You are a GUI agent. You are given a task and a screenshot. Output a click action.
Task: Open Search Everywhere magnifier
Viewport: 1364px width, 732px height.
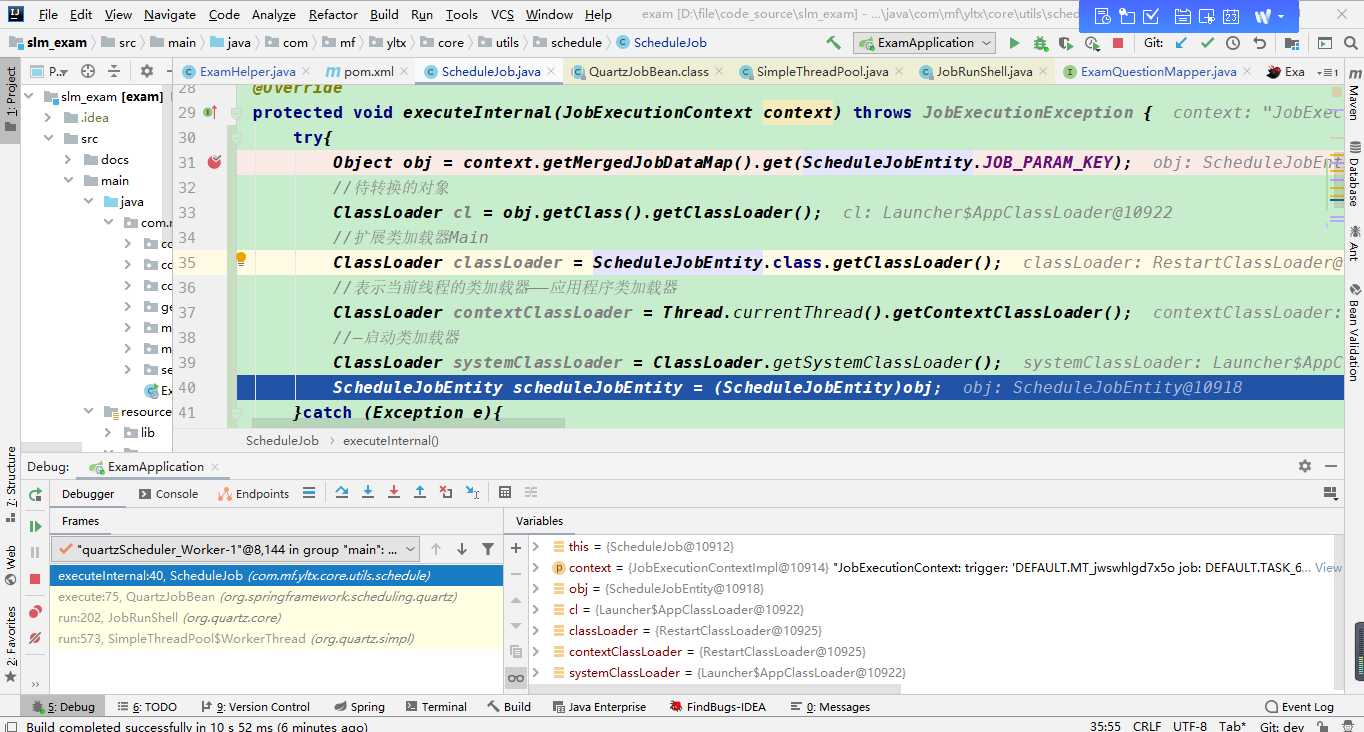pyautogui.click(x=1352, y=43)
